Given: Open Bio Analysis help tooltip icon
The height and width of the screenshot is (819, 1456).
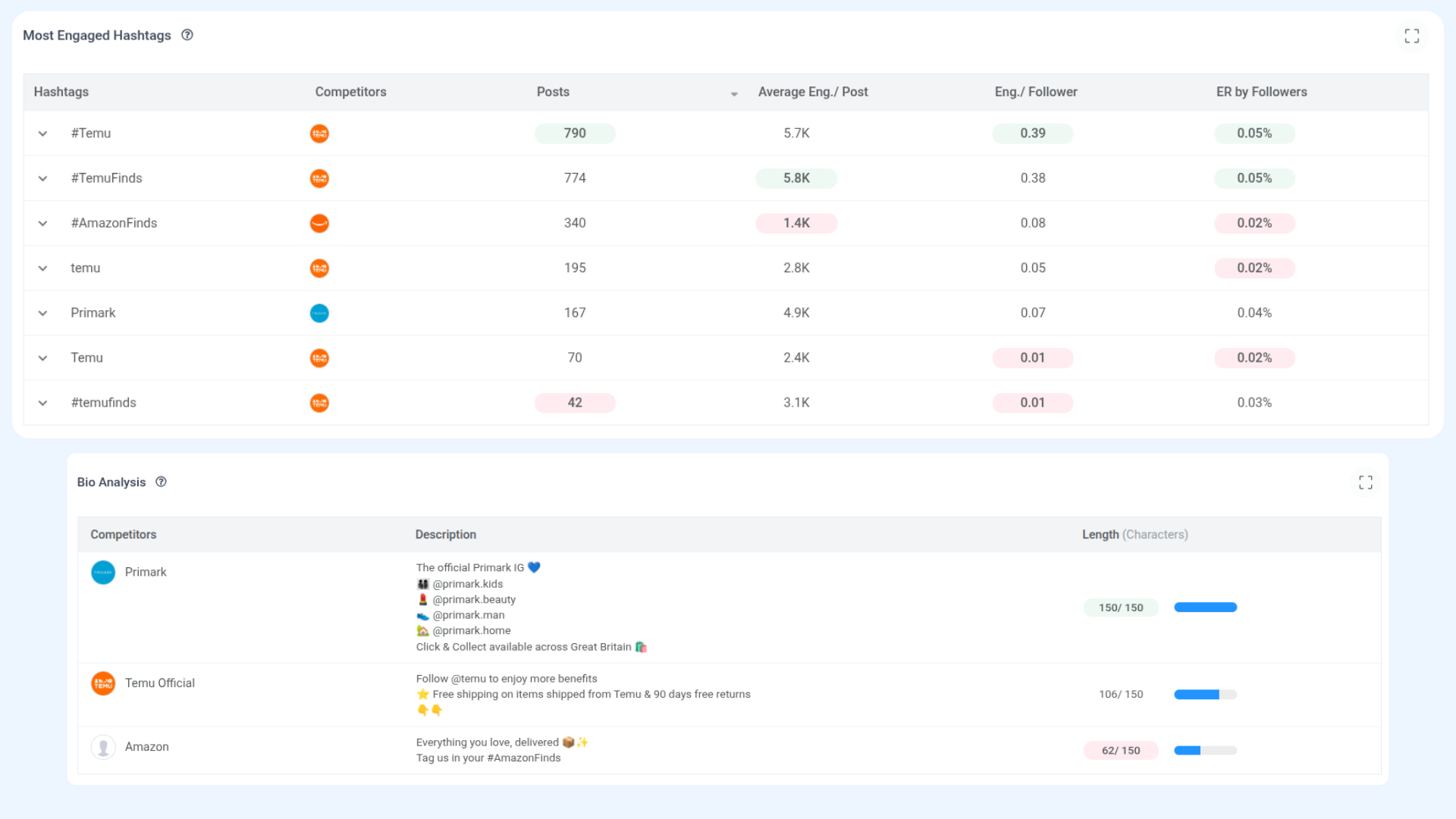Looking at the screenshot, I should click(x=161, y=482).
